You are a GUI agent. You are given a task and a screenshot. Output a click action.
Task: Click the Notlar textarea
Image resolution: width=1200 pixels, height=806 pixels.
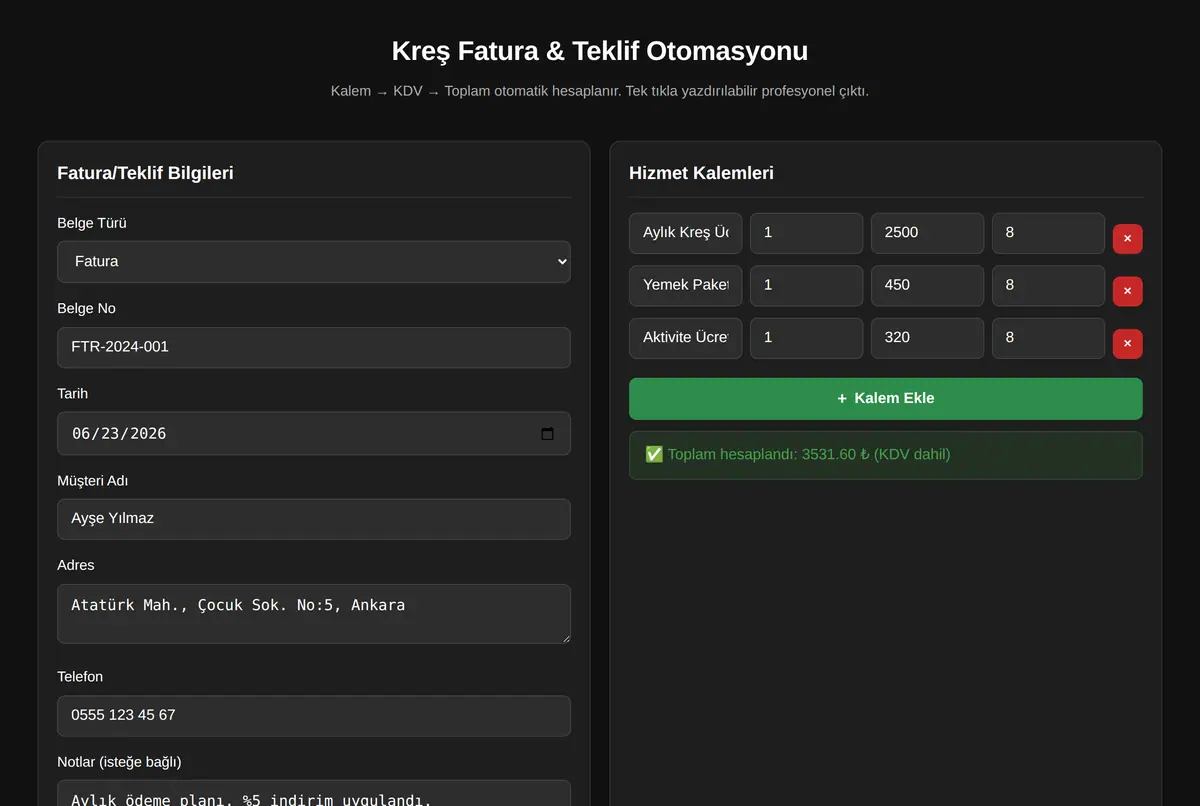coord(314,793)
